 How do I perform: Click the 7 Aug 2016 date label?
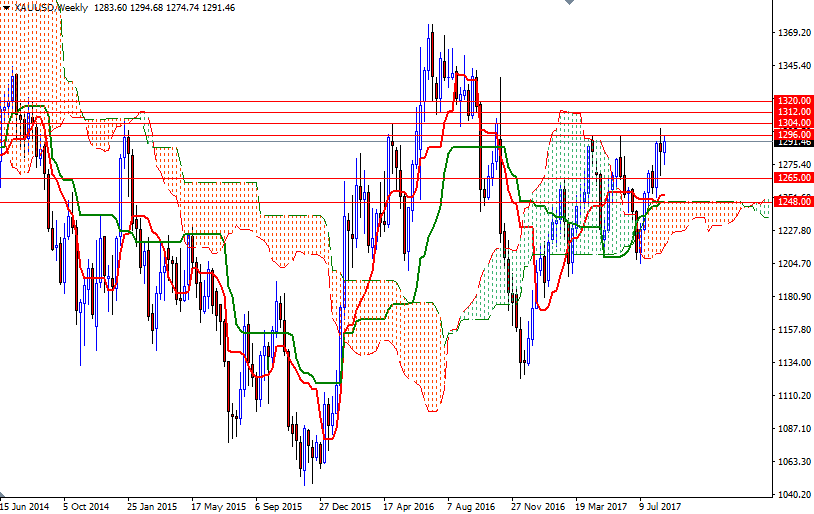(471, 506)
